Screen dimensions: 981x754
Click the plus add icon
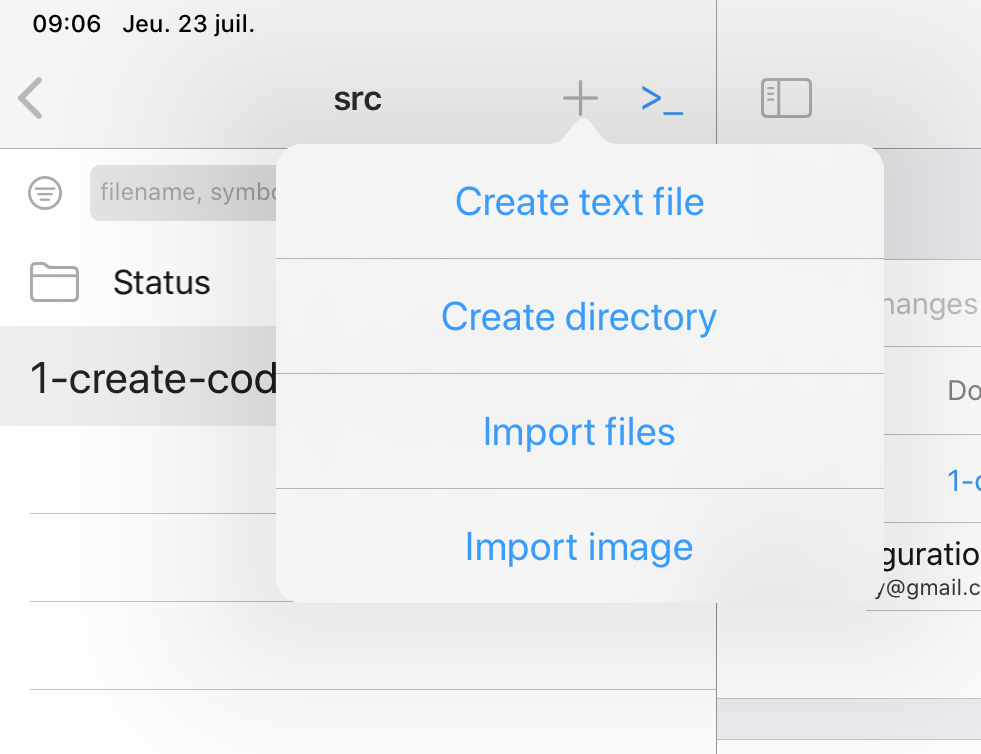580,98
